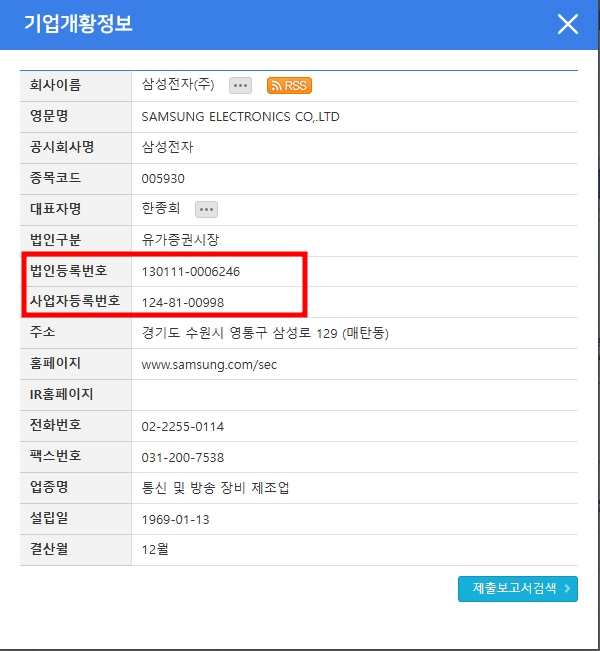Click the fax number 031-200-7538
Viewport: 600px width, 651px height.
pos(183,458)
